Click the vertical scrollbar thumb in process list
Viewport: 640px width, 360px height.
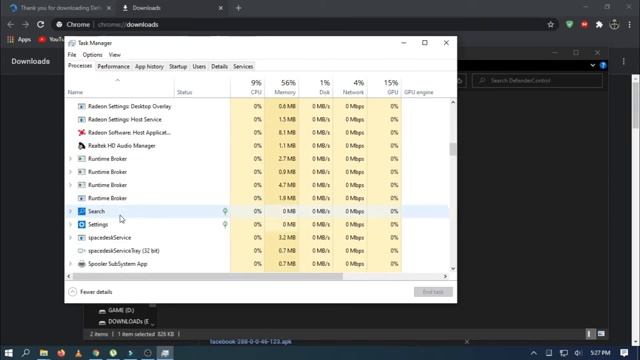[x=453, y=149]
